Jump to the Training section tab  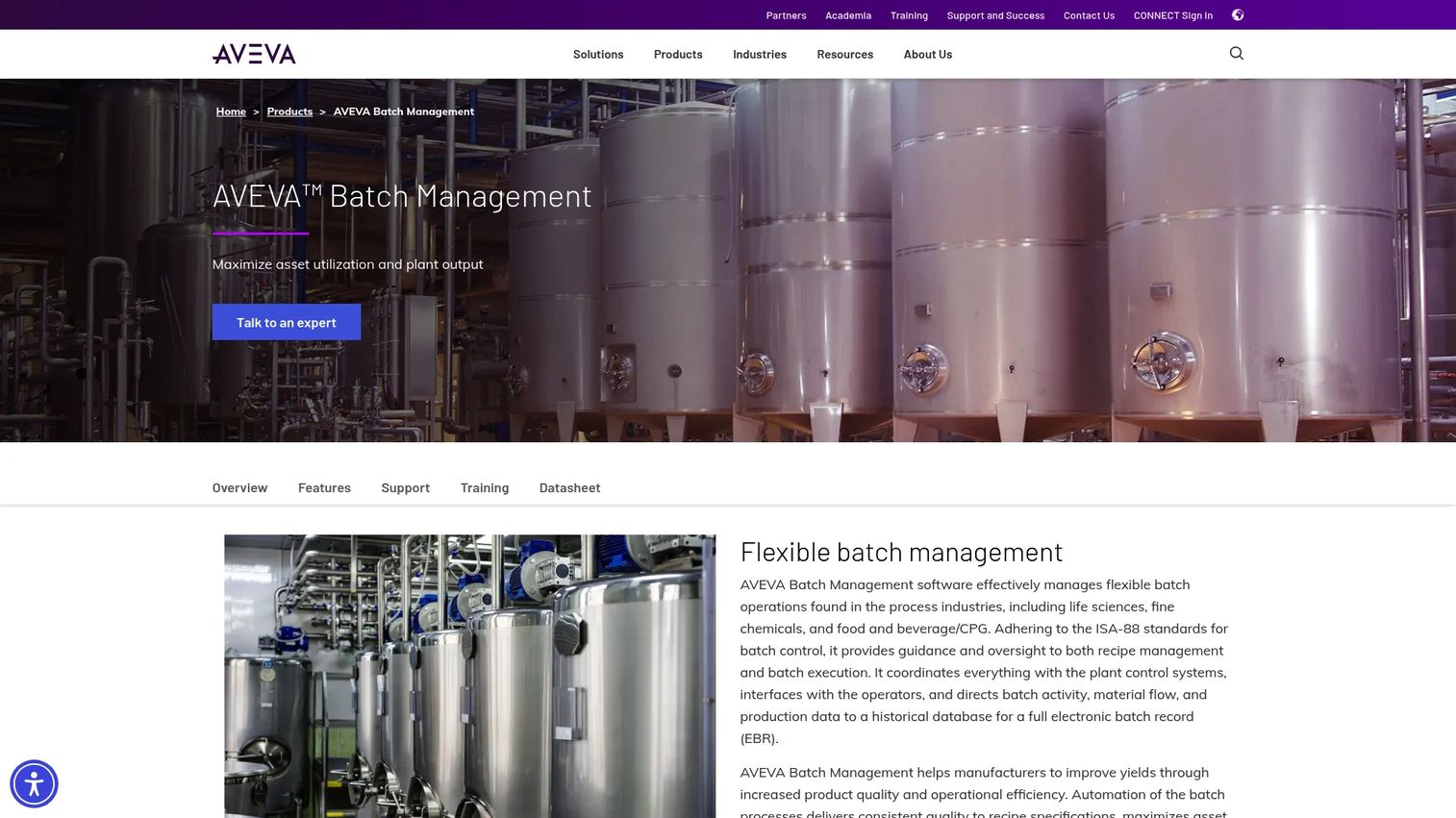coord(485,488)
